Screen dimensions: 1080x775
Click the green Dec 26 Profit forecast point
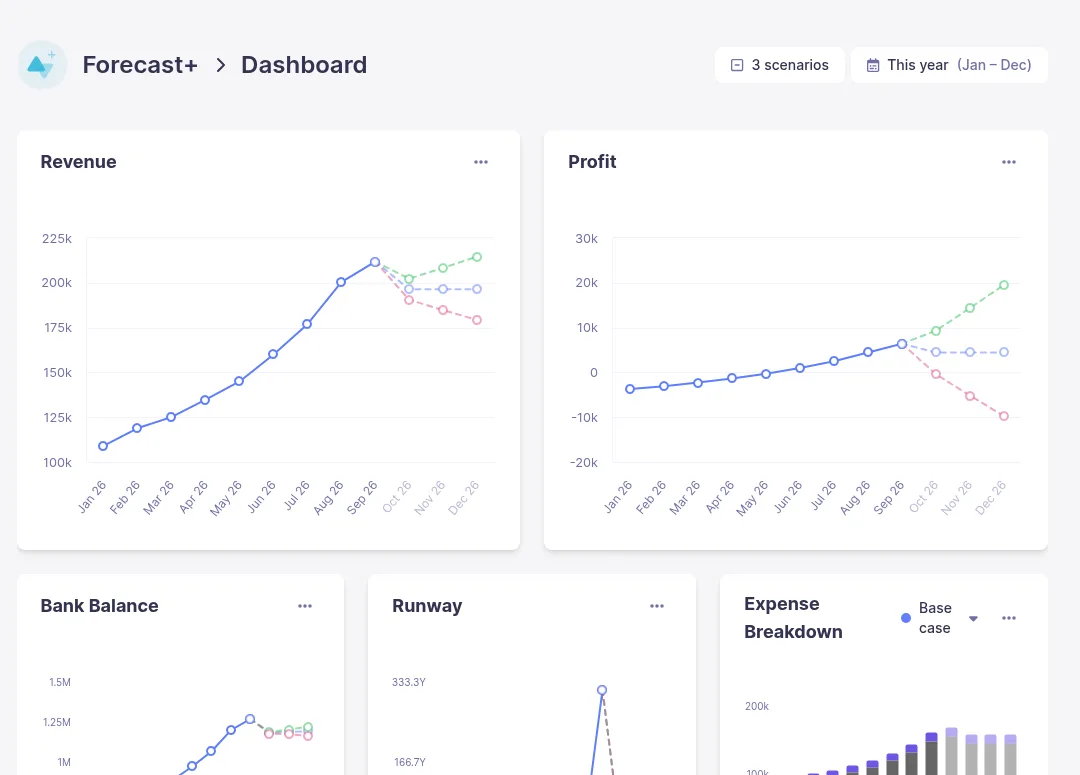[x=1004, y=285]
